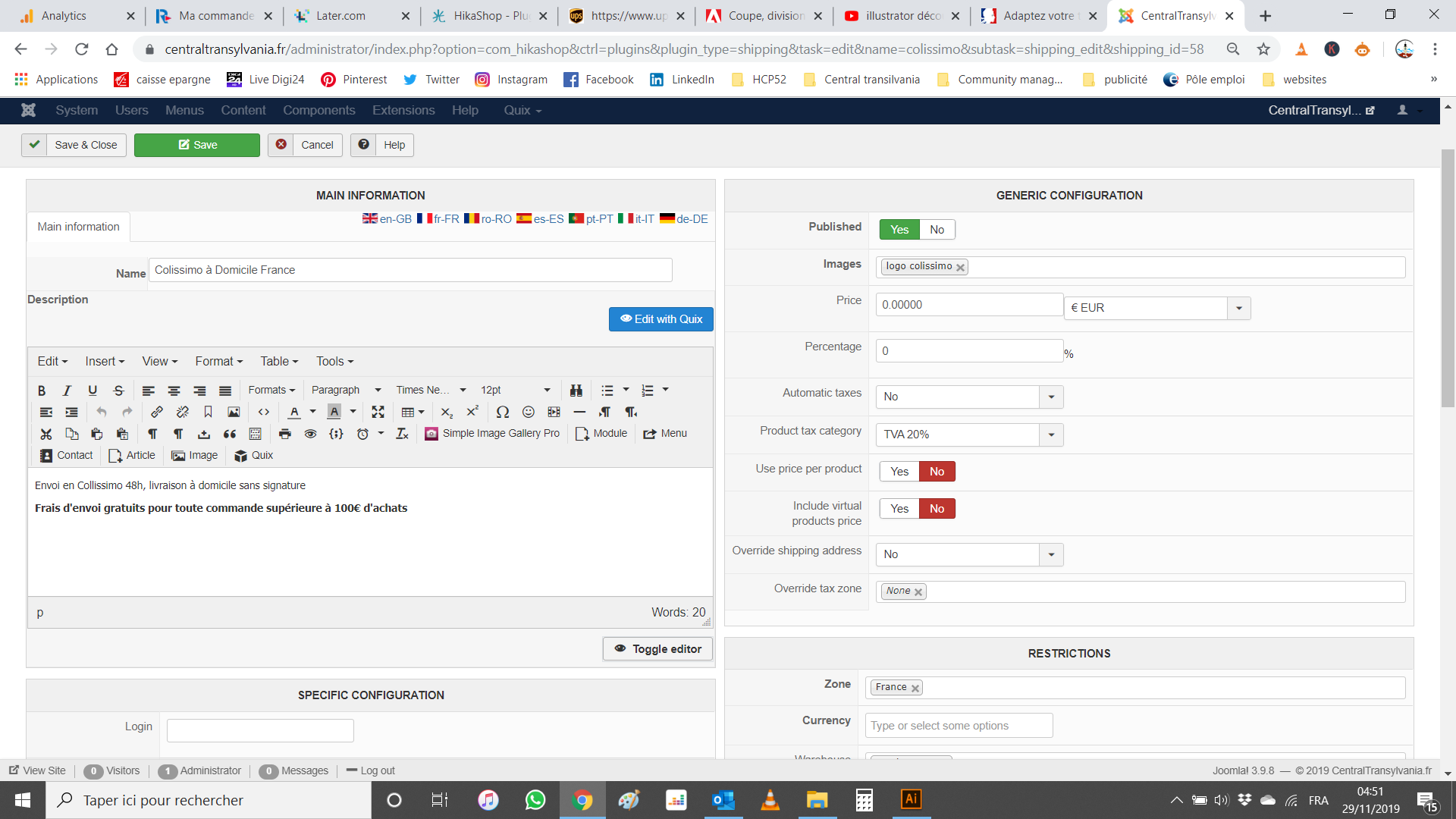
Task: Select Yes for Include virtual products price
Action: click(899, 509)
